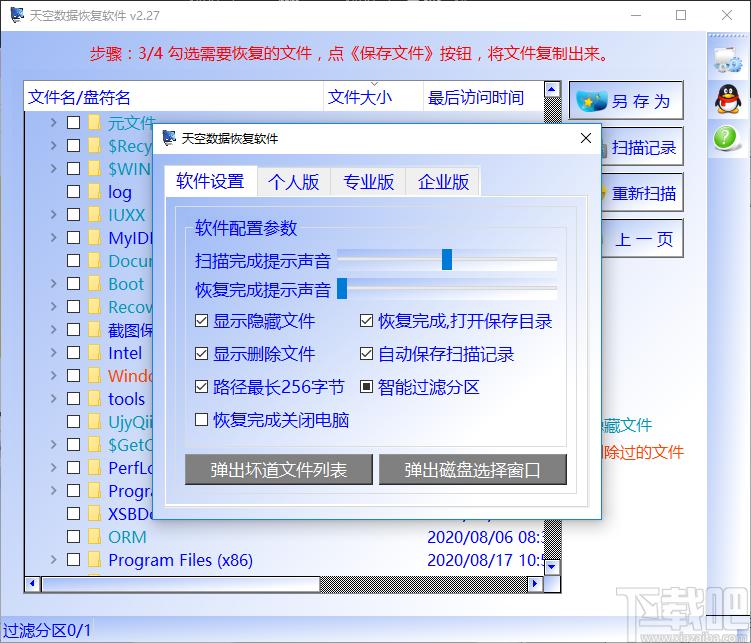Click the file list scroll-down arrow
The width and height of the screenshot is (751, 643).
(552, 567)
